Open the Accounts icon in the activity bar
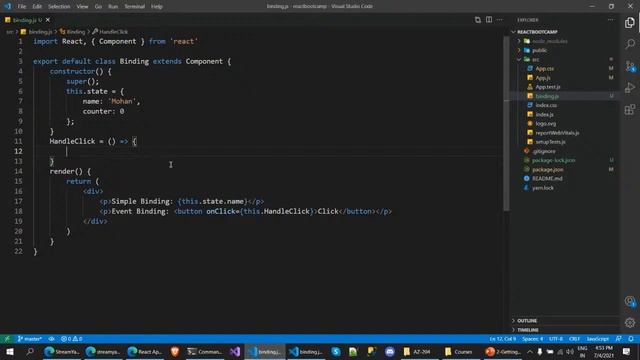640x360 pixels. 630,302
